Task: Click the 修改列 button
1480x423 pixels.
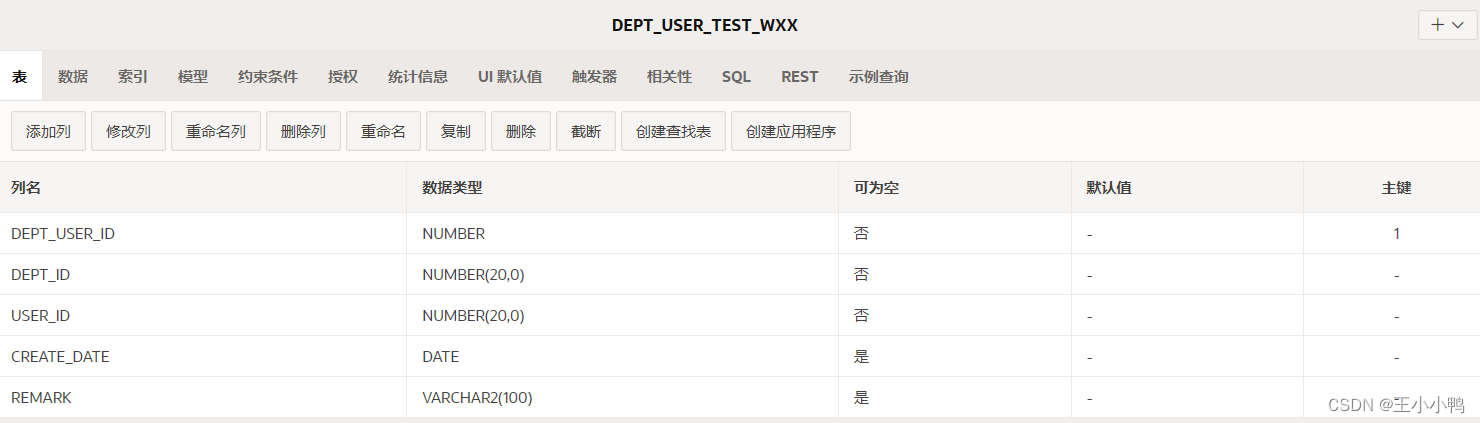Action: coord(128,131)
